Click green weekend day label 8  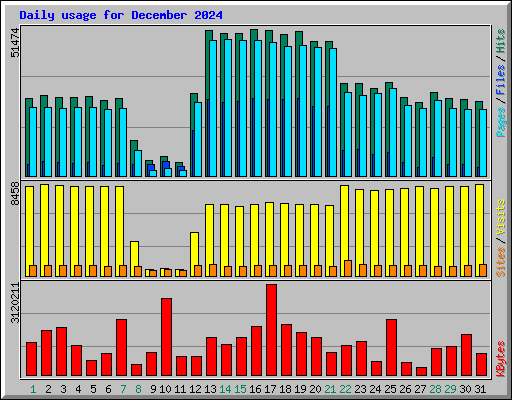(x=138, y=389)
